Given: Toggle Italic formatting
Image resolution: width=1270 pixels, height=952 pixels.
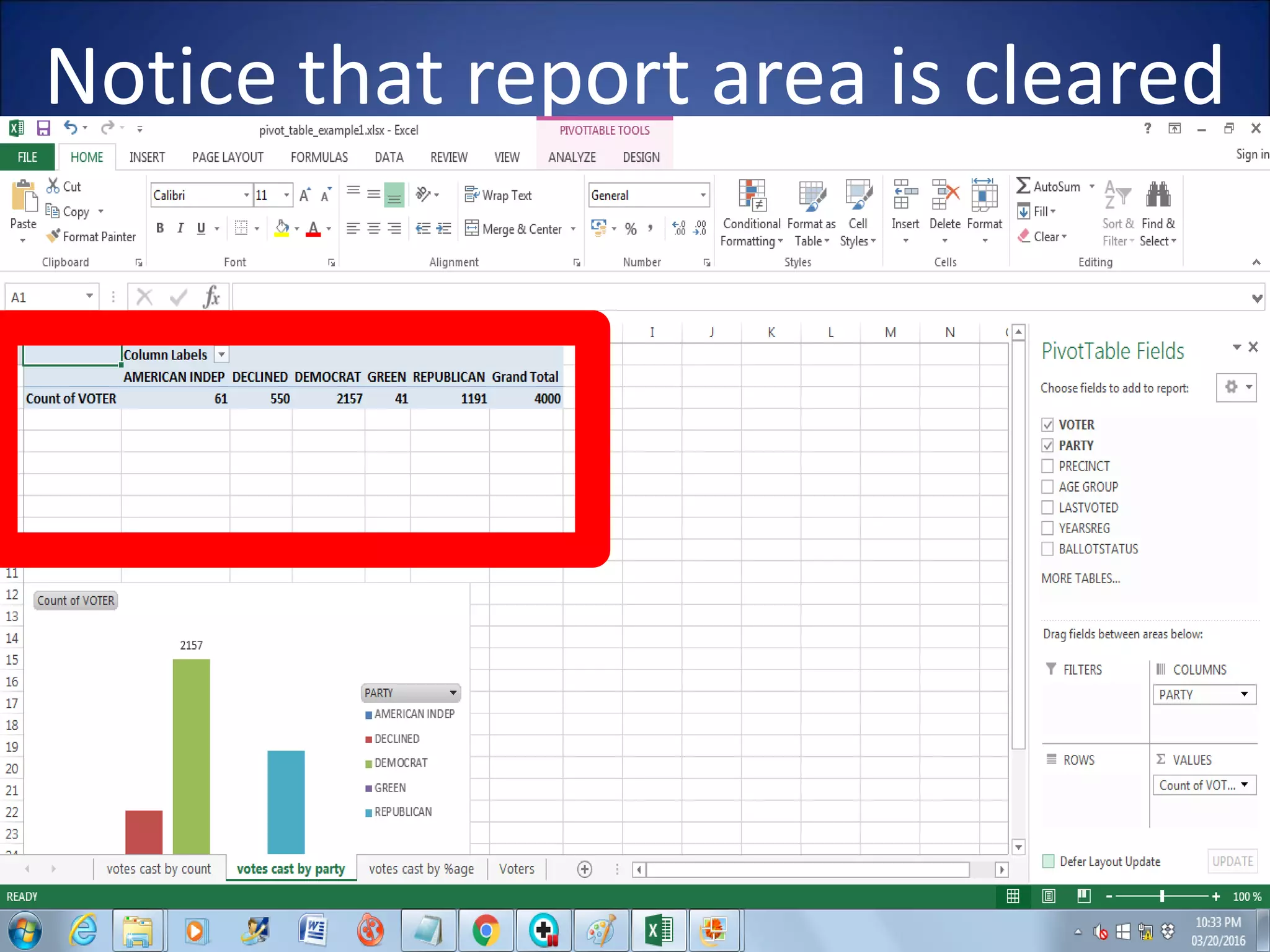Looking at the screenshot, I should [180, 229].
